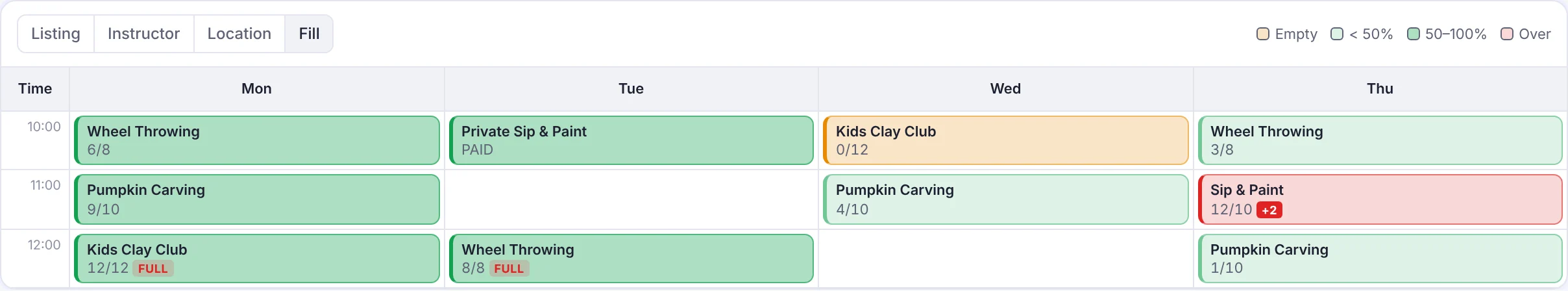1568x291 pixels.
Task: Open Thursday Pumpkin Carving 1/10 class
Action: point(1380,259)
